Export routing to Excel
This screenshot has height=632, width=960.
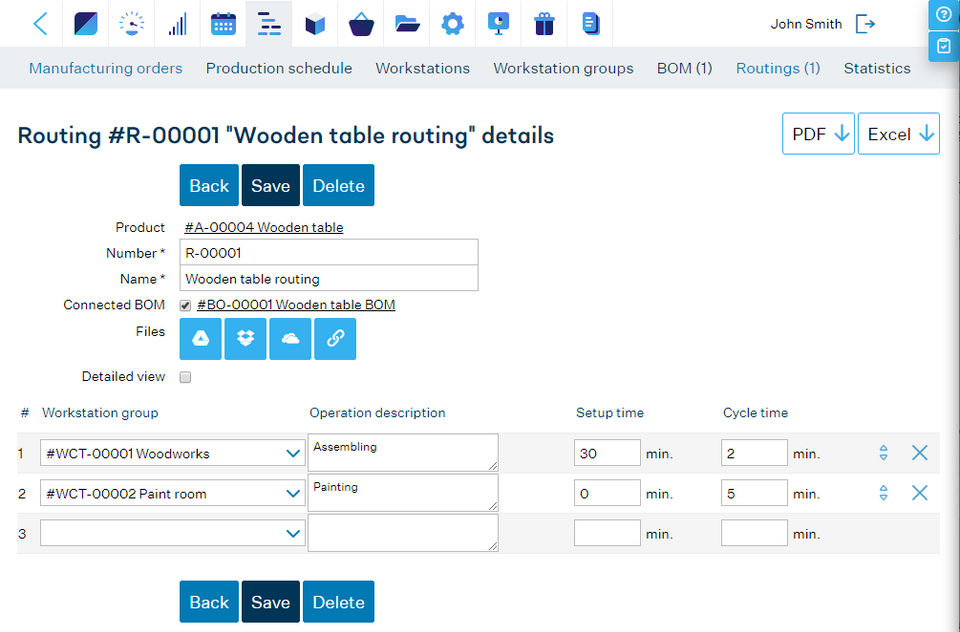[899, 134]
